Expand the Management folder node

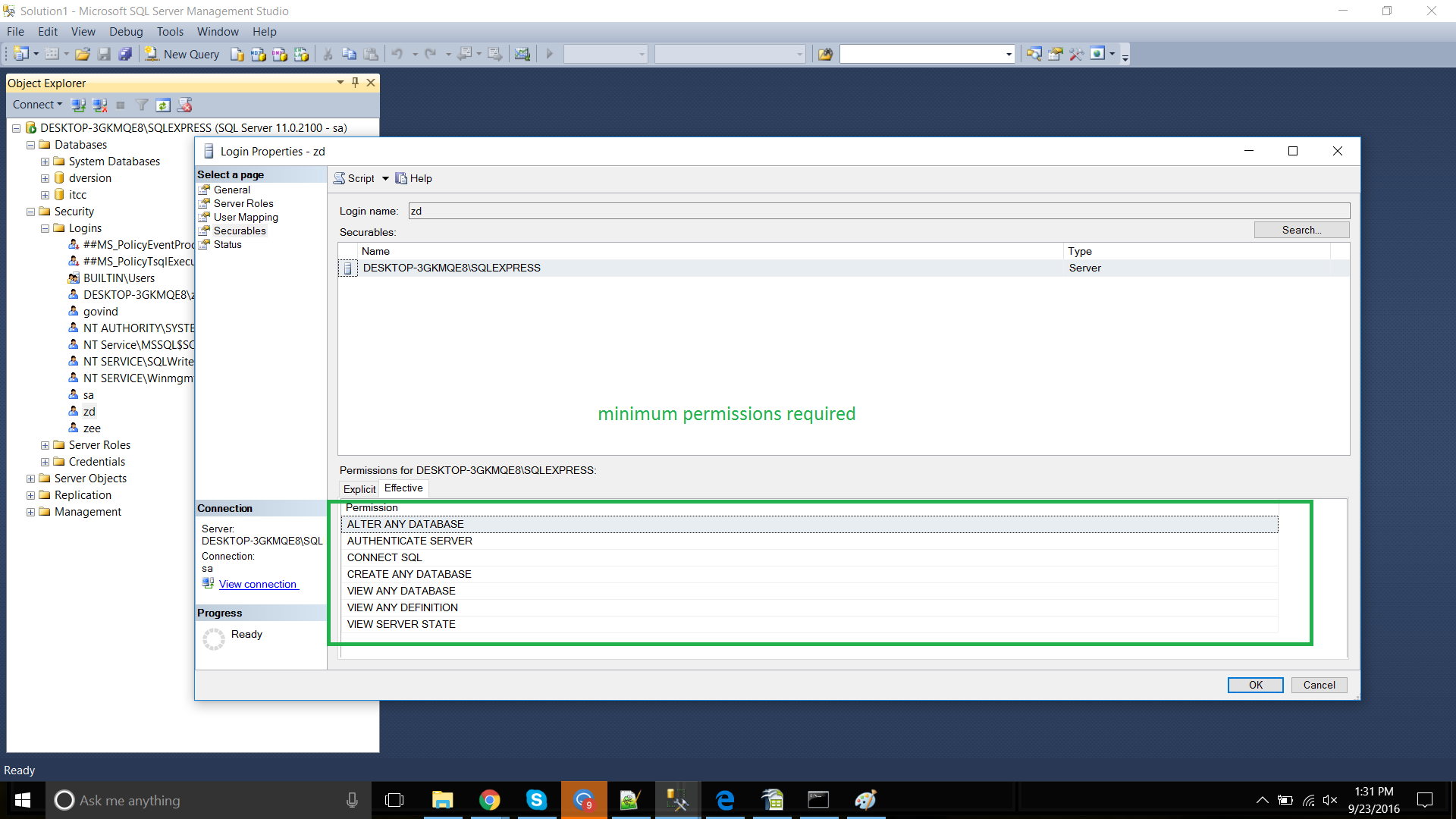(x=31, y=512)
